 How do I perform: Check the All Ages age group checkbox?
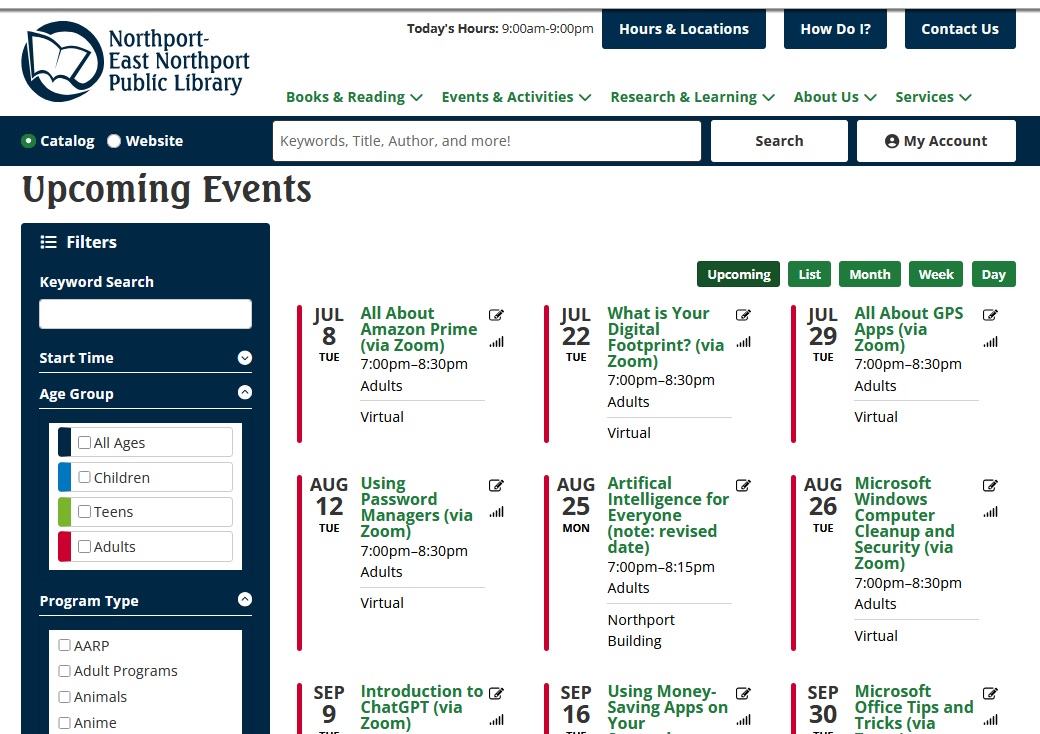click(x=84, y=442)
